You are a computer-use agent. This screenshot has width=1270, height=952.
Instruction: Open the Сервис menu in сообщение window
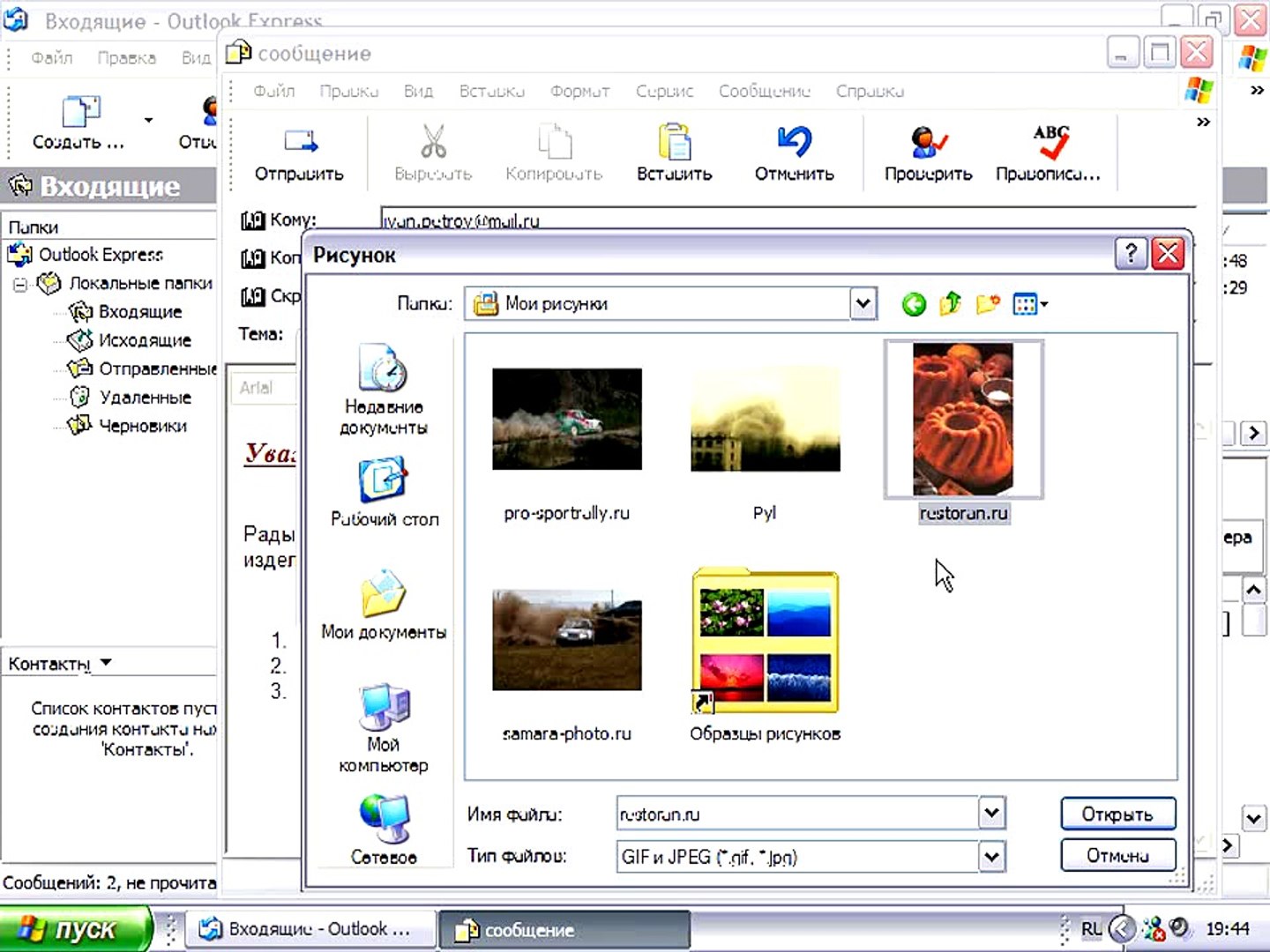[x=665, y=91]
